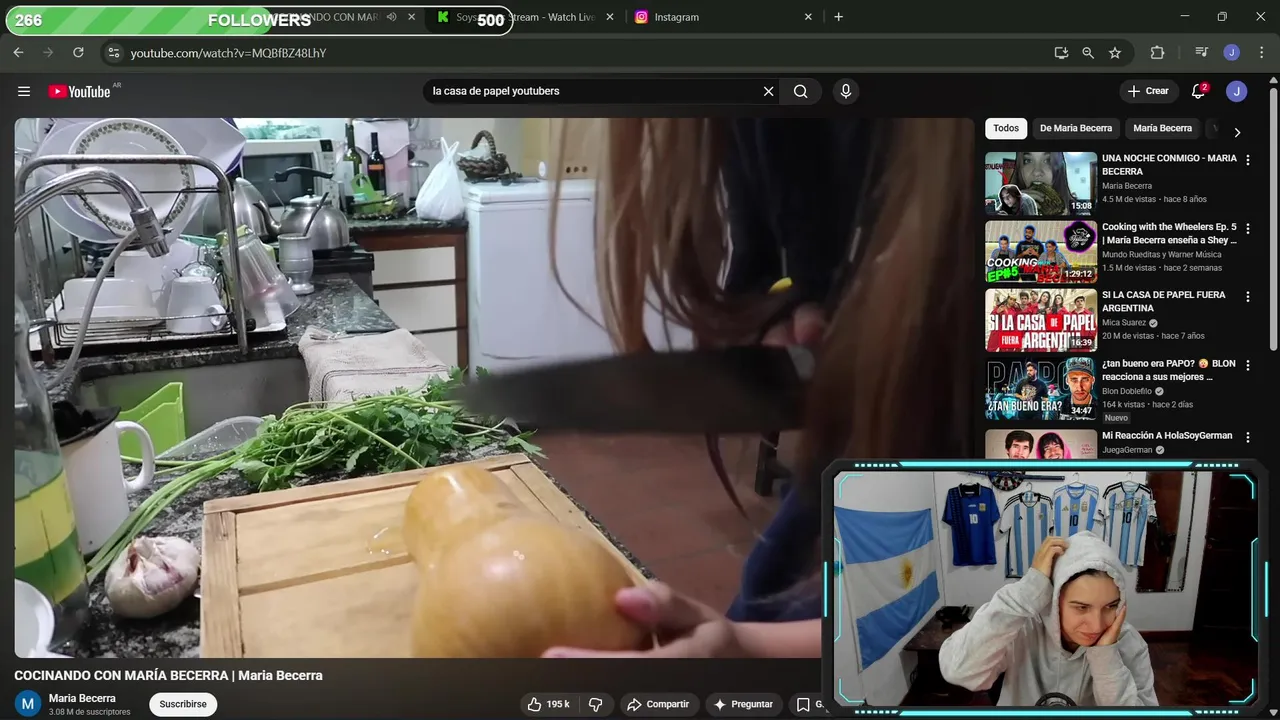Show more filter chips with right arrow
This screenshot has width=1280, height=720.
pos(1237,132)
